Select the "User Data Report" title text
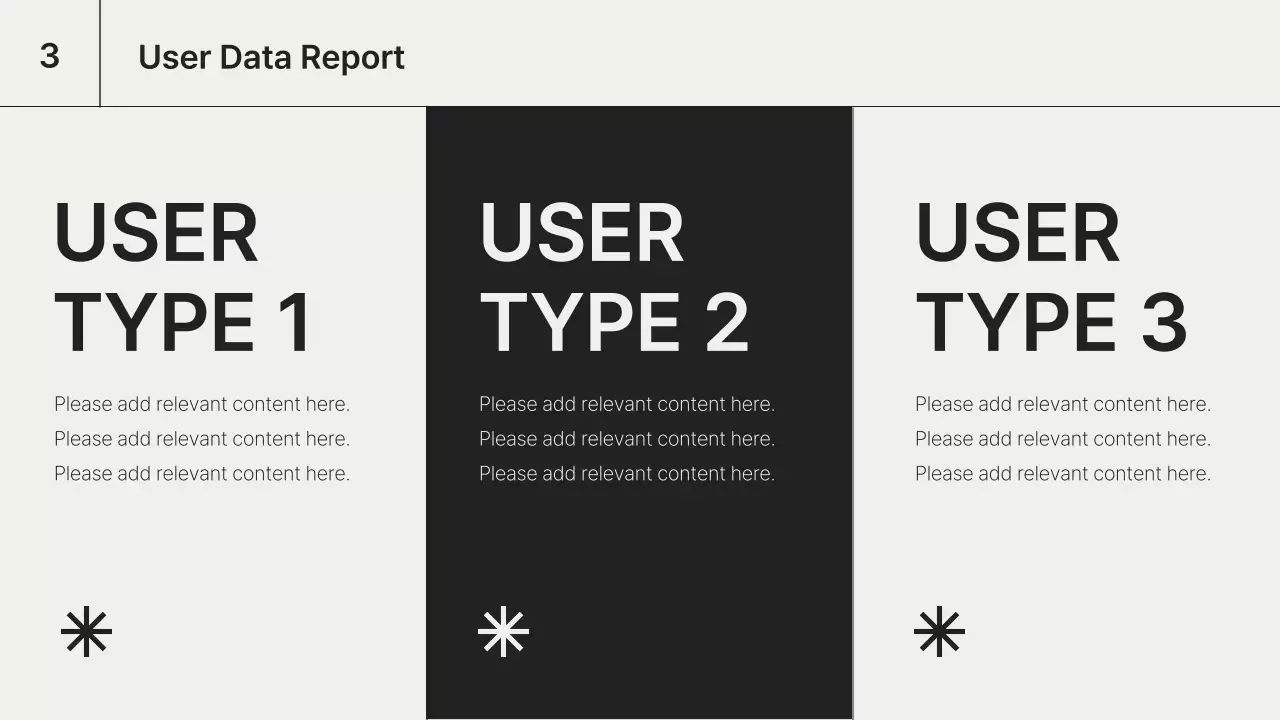This screenshot has width=1280, height=720. pyautogui.click(x=271, y=57)
